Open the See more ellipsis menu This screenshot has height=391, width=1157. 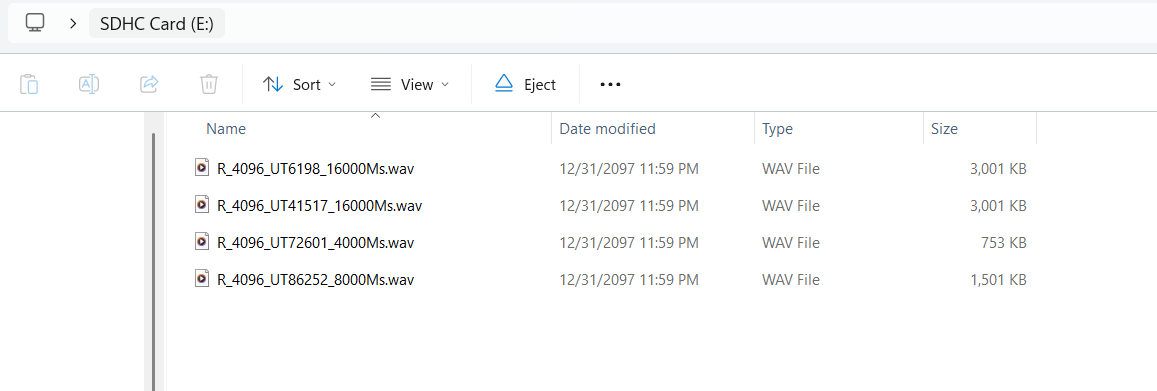click(610, 84)
